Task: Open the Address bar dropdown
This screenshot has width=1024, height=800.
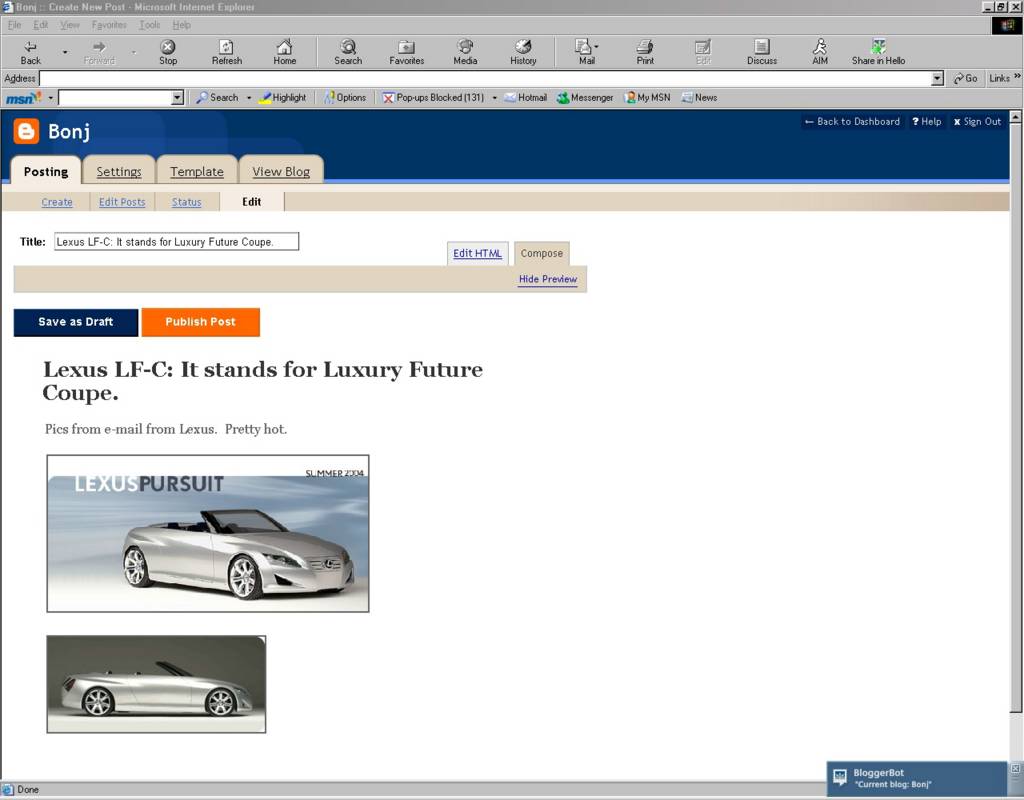Action: (x=937, y=78)
